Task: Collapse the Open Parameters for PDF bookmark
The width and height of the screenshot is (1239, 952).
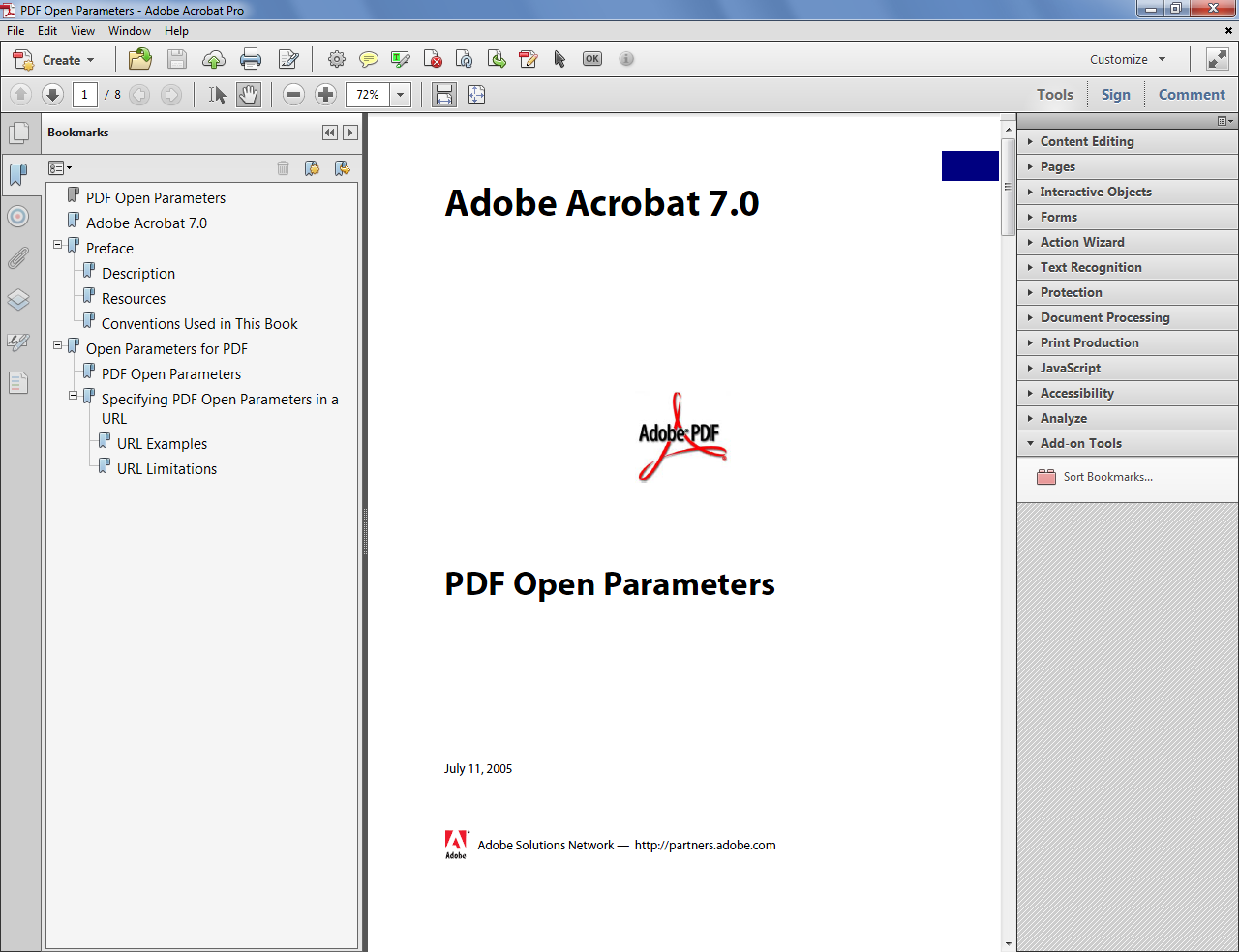Action: coord(58,345)
